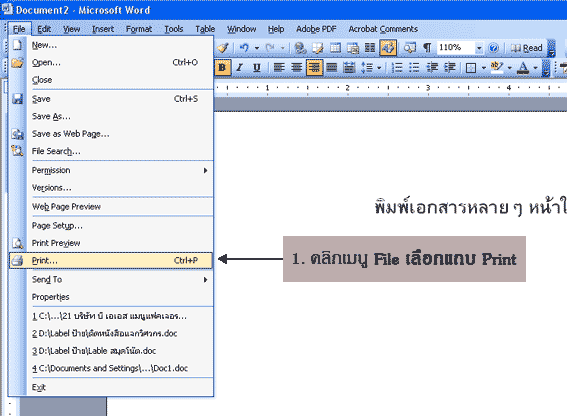Open the Border style dropdown arrow
This screenshot has width=567, height=416.
483,67
